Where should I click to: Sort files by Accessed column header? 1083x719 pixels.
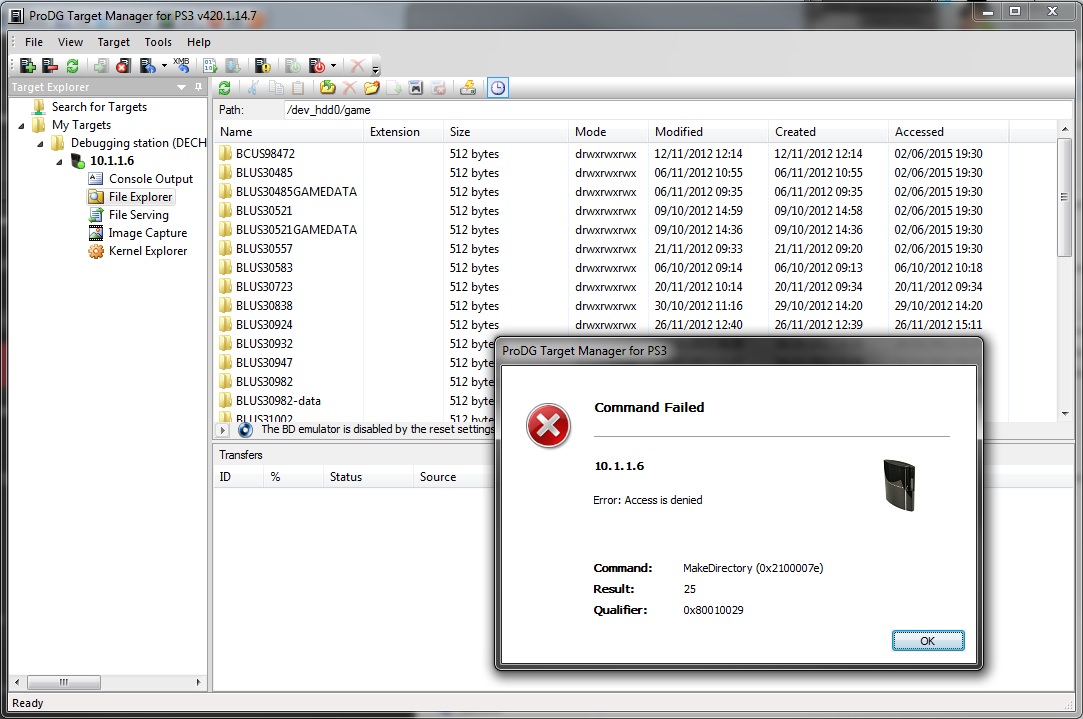(x=948, y=131)
